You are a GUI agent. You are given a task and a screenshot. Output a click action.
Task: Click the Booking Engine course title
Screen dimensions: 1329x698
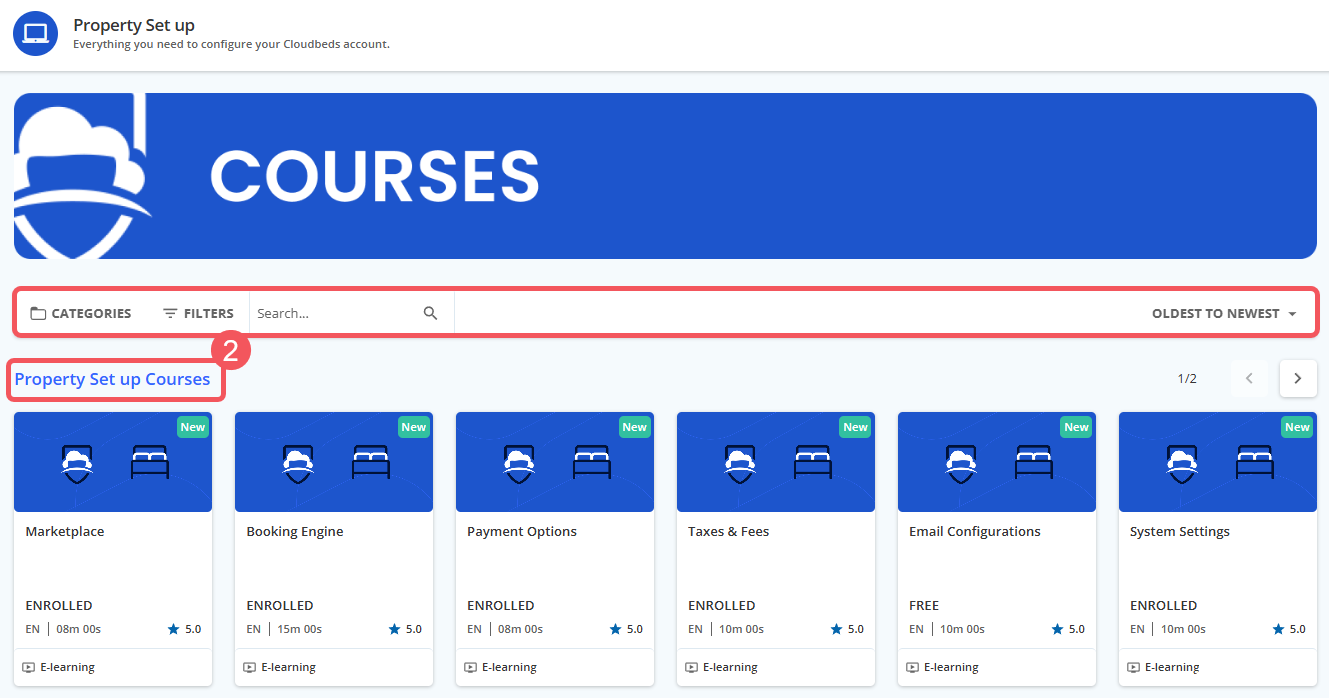pos(295,532)
